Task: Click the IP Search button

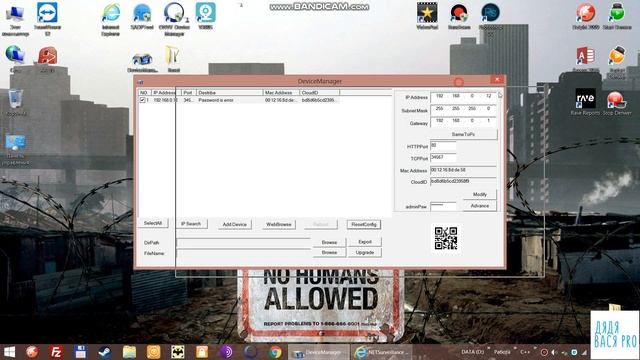Action: pyautogui.click(x=191, y=224)
